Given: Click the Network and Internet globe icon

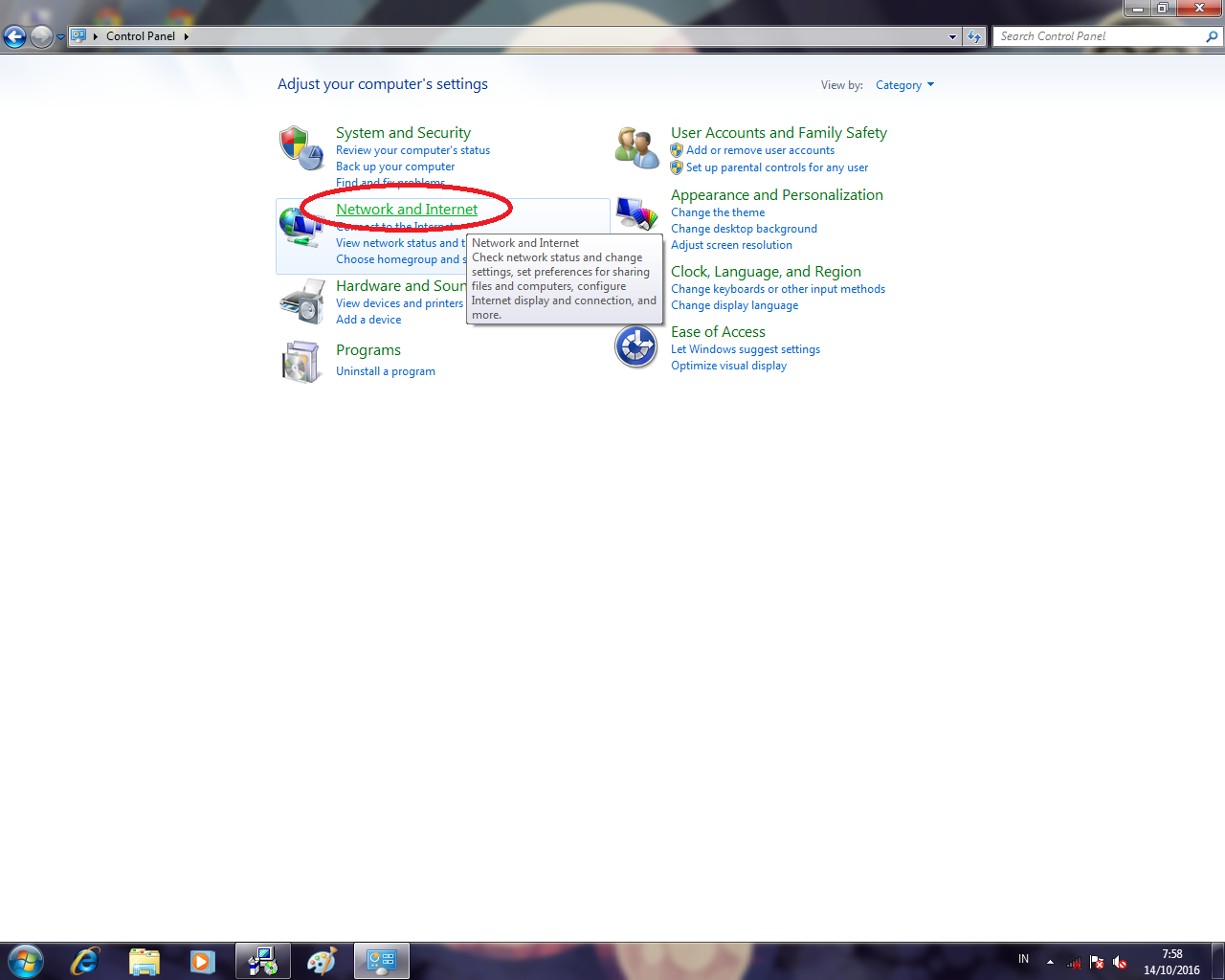Looking at the screenshot, I should click(301, 227).
